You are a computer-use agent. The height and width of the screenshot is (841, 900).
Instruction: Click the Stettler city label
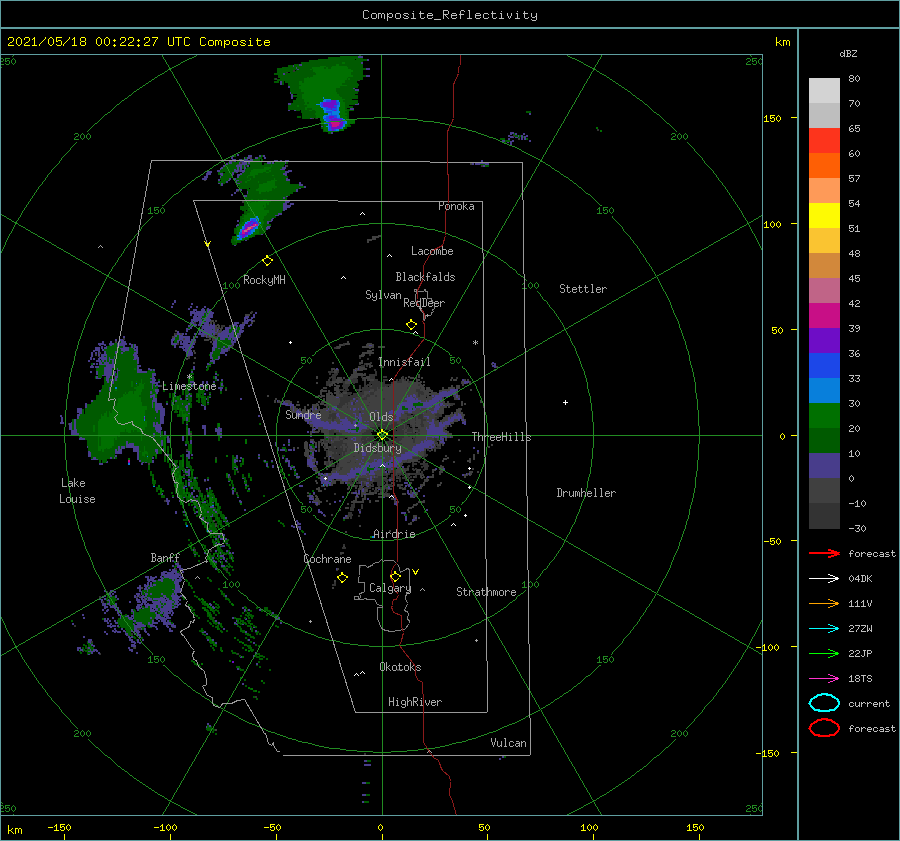click(x=583, y=289)
